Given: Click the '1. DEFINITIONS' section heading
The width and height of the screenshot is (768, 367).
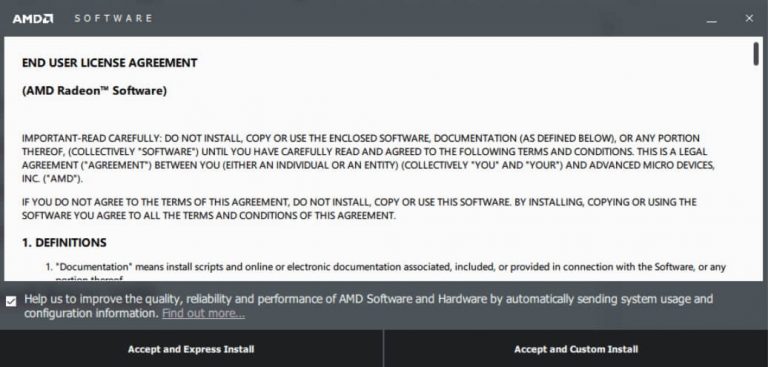Looking at the screenshot, I should [x=64, y=243].
